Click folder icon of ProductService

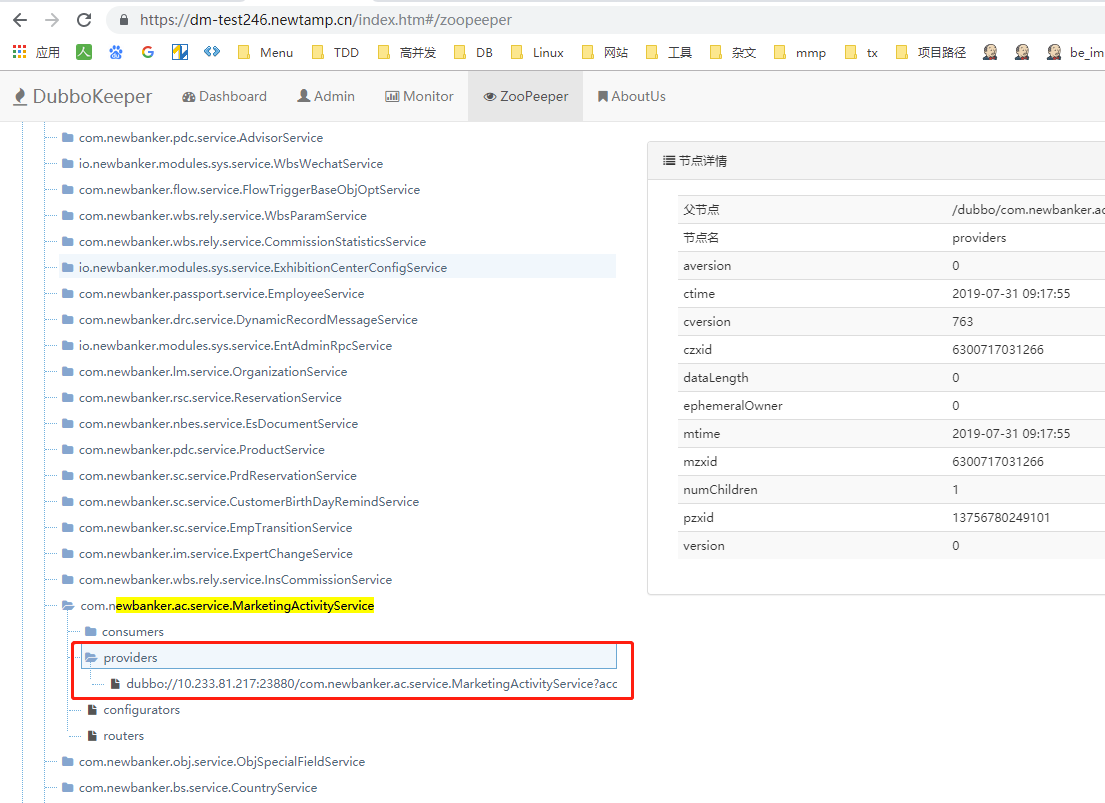(68, 450)
